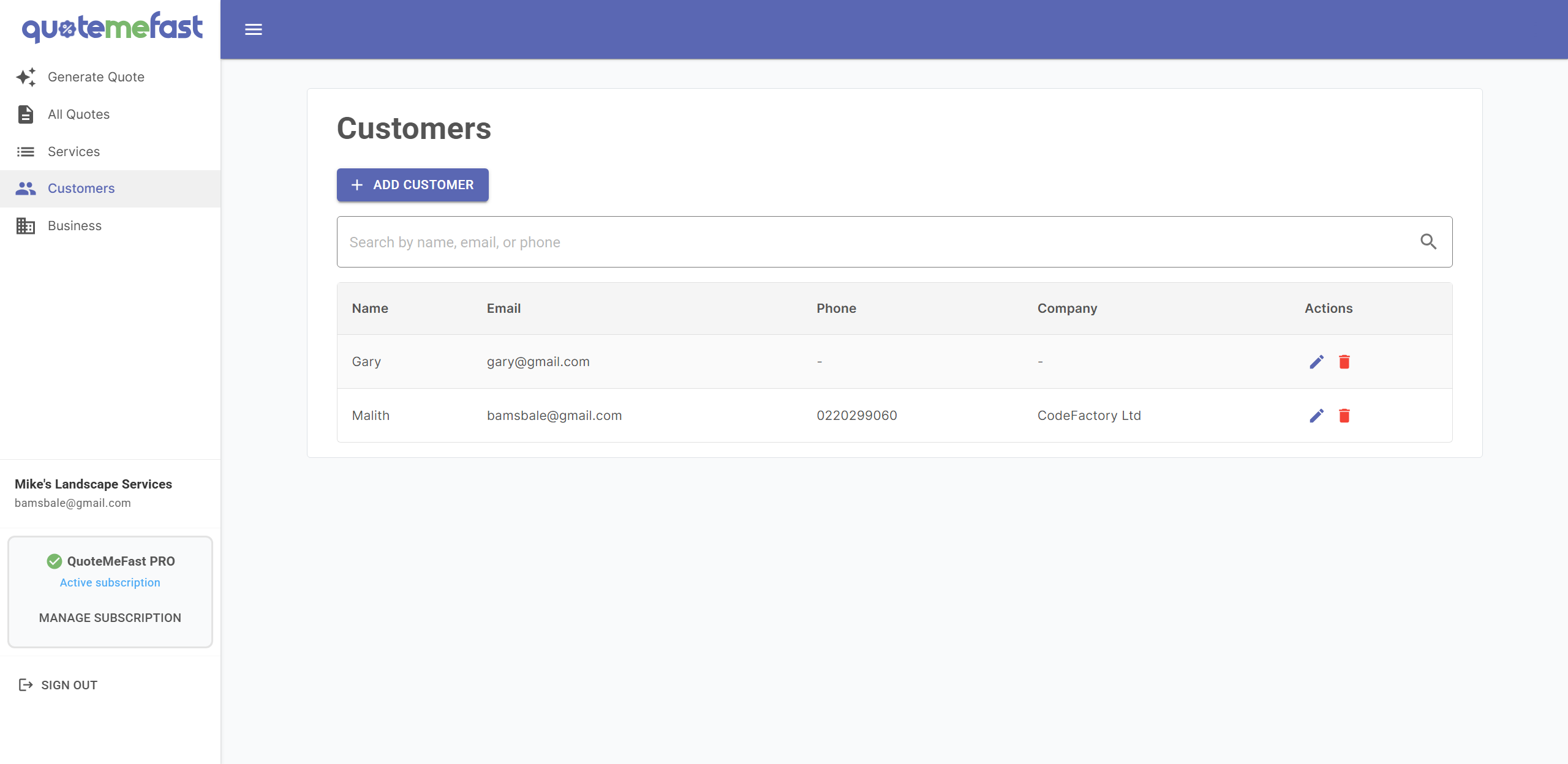Screen dimensions: 1568x764
Task: Click the Add Customer button
Action: (x=413, y=185)
